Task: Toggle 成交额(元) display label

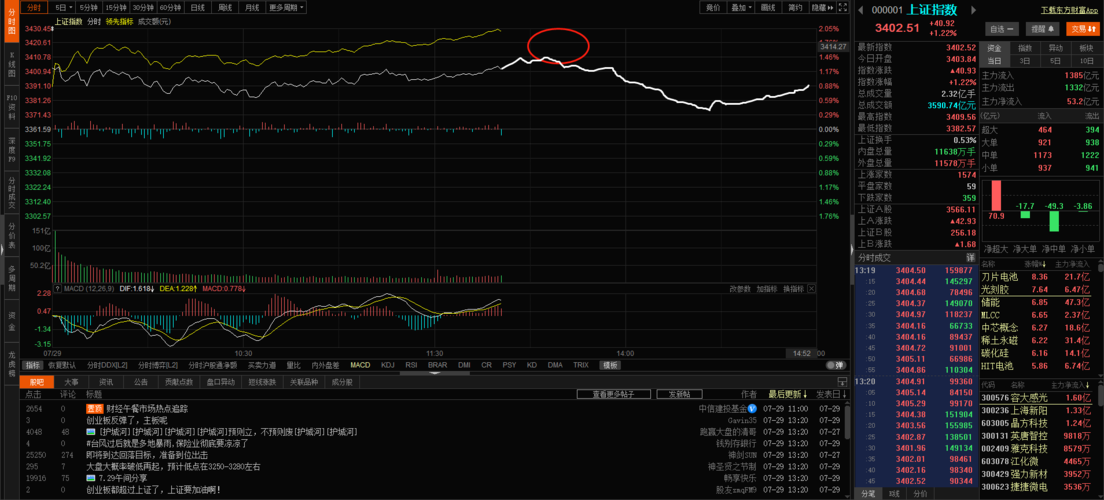Action: point(154,22)
